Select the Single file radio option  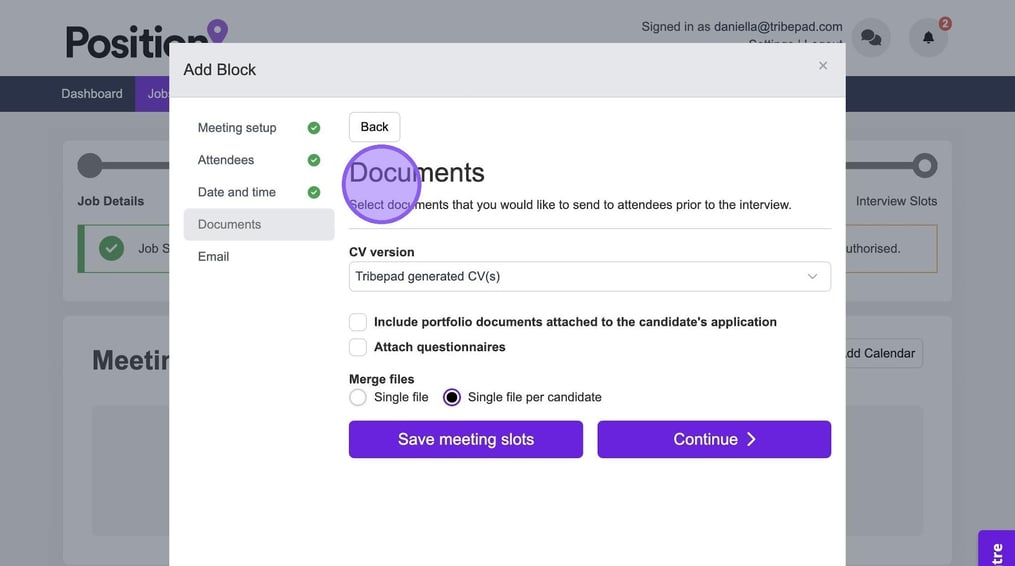[x=358, y=397]
